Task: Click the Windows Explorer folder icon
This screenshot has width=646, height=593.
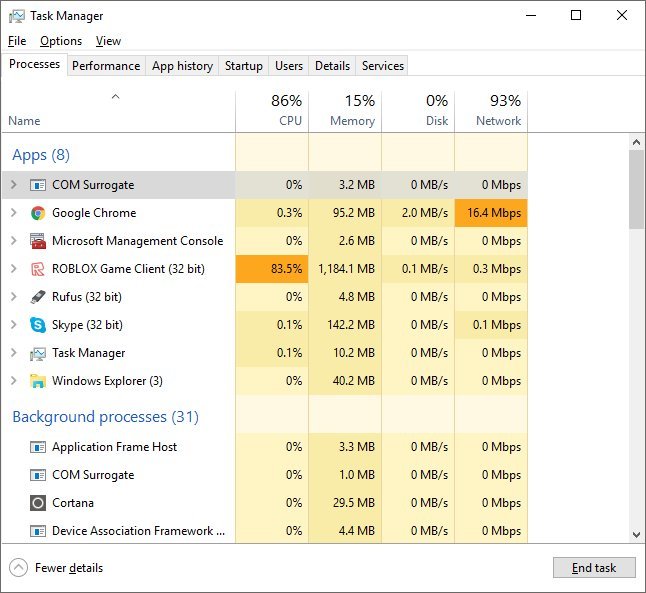Action: pyautogui.click(x=38, y=381)
